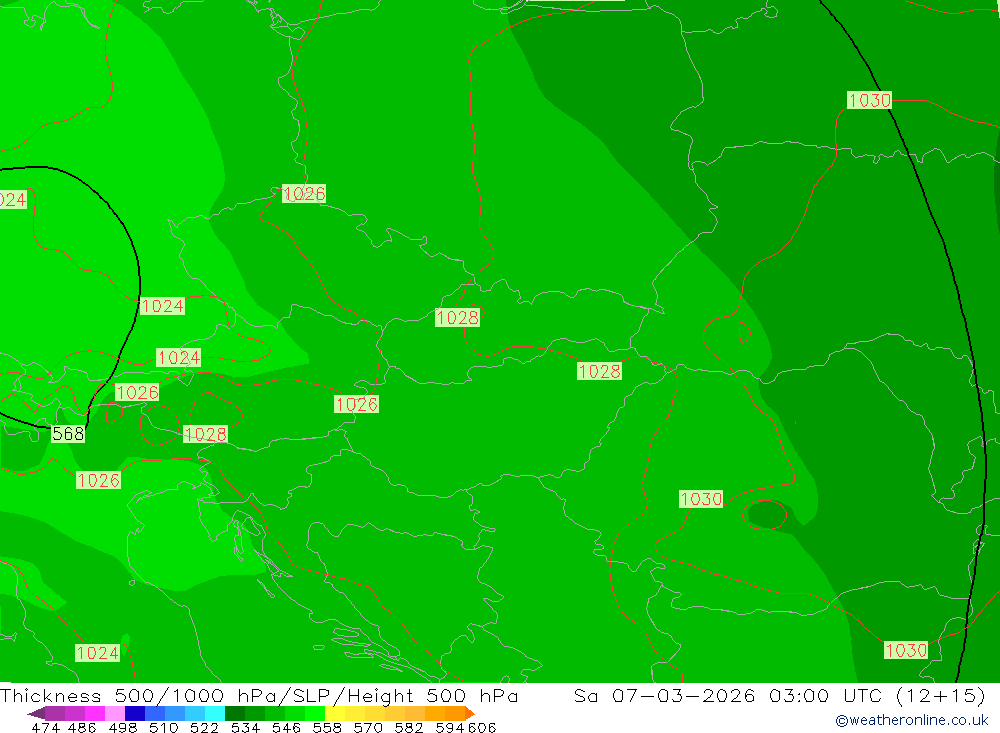Screen dimensions: 1000x733
Task: Click legend value 558
Action: tap(327, 727)
